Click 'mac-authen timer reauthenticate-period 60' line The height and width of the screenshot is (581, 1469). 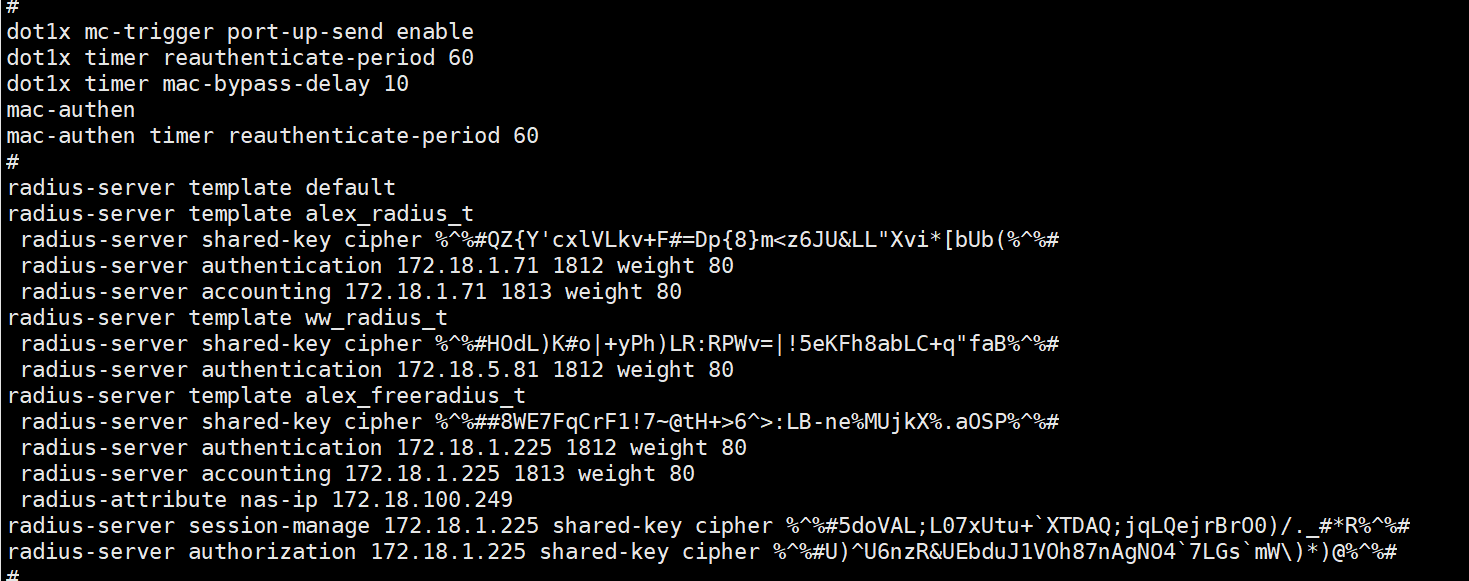pyautogui.click(x=272, y=136)
